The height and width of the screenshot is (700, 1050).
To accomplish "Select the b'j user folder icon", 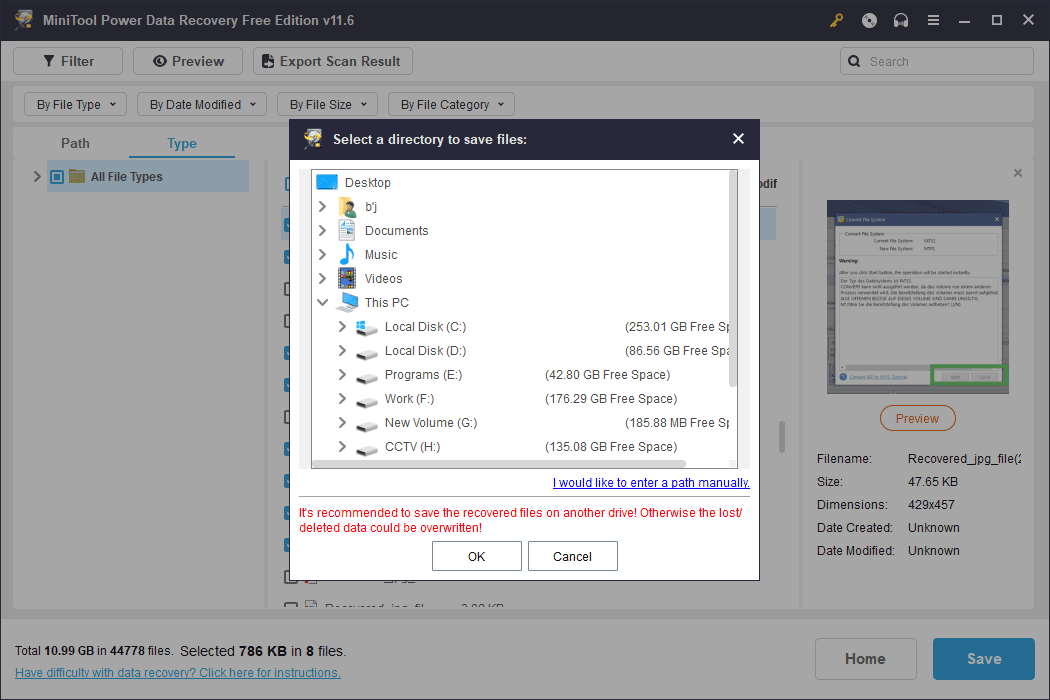I will 347,207.
